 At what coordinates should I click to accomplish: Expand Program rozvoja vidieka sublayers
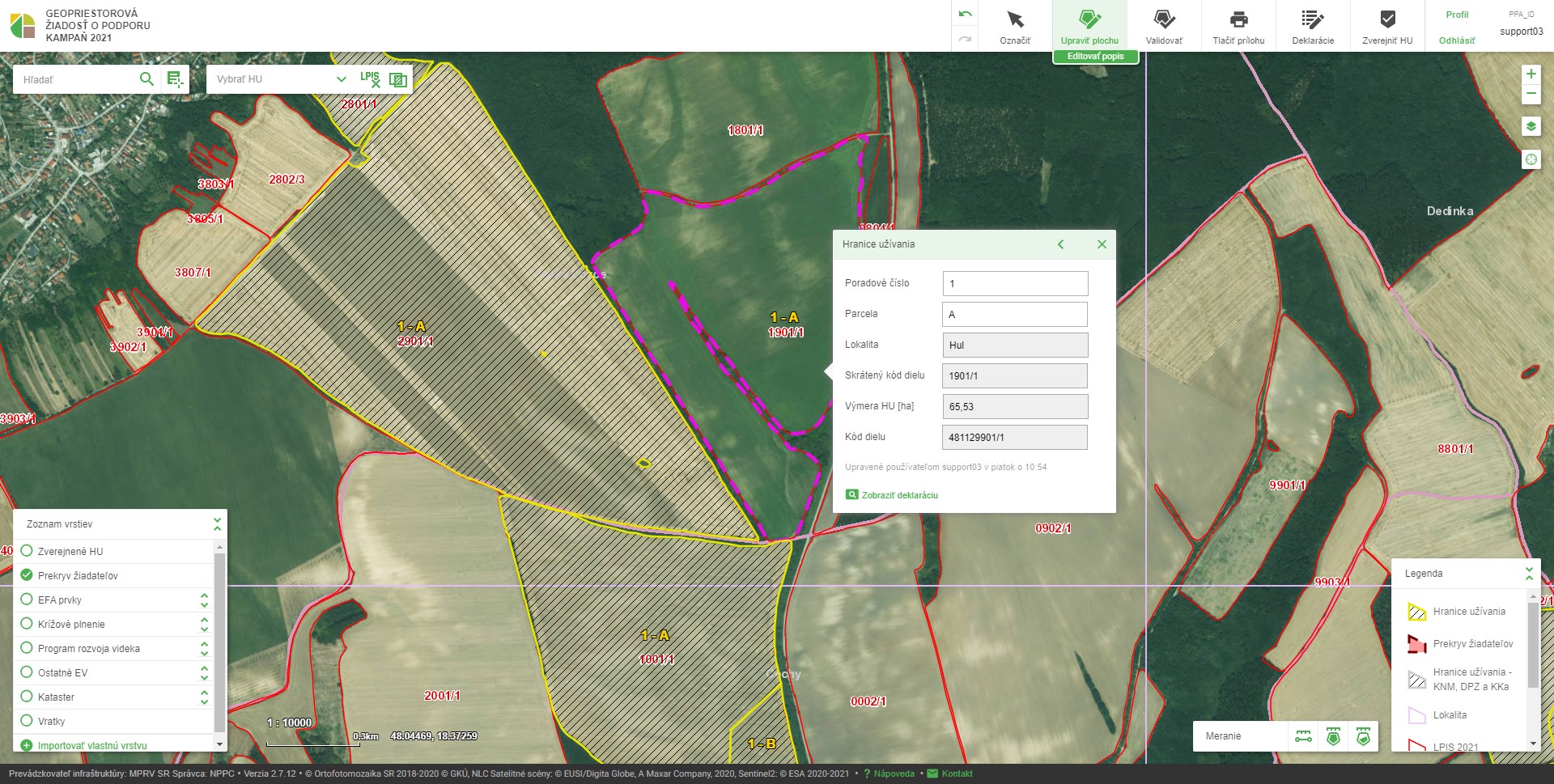[204, 648]
